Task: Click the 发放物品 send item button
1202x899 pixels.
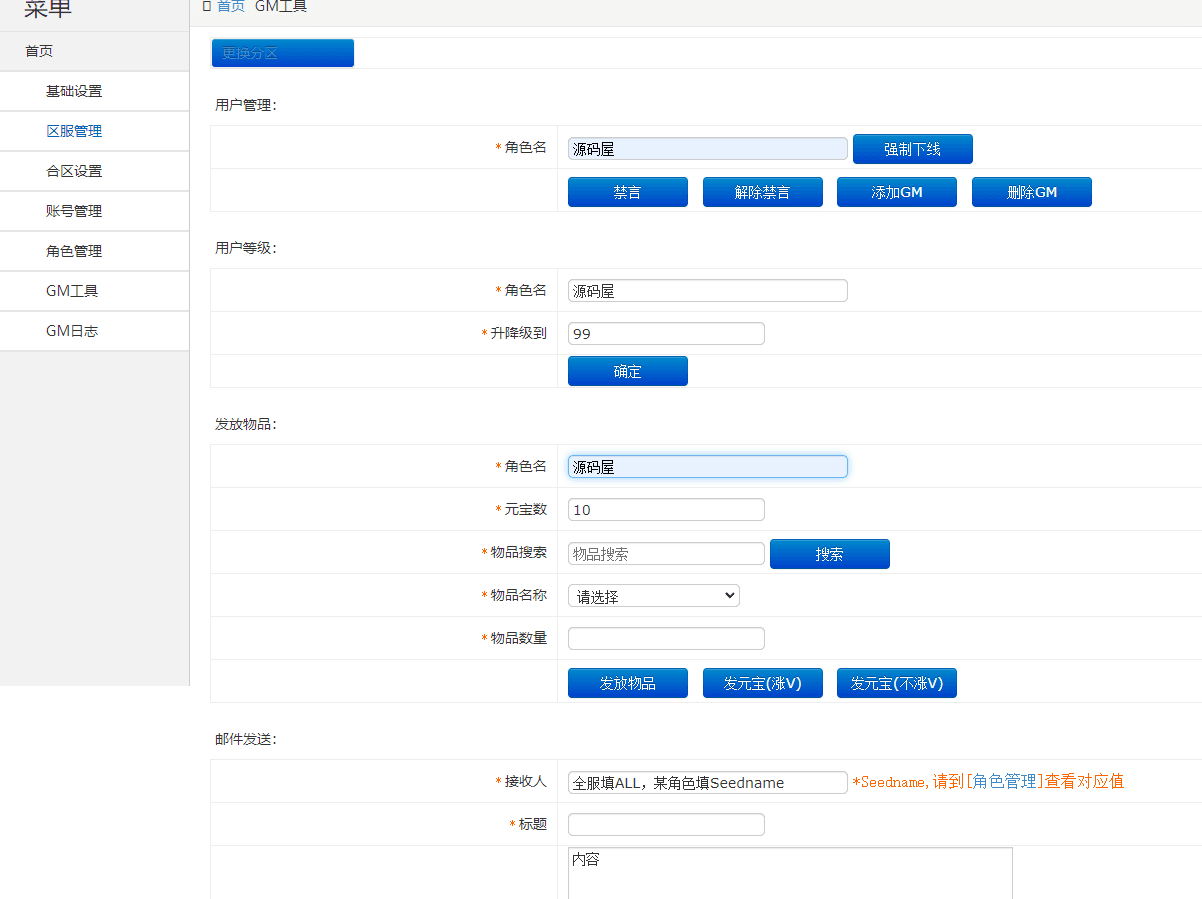Action: point(627,682)
